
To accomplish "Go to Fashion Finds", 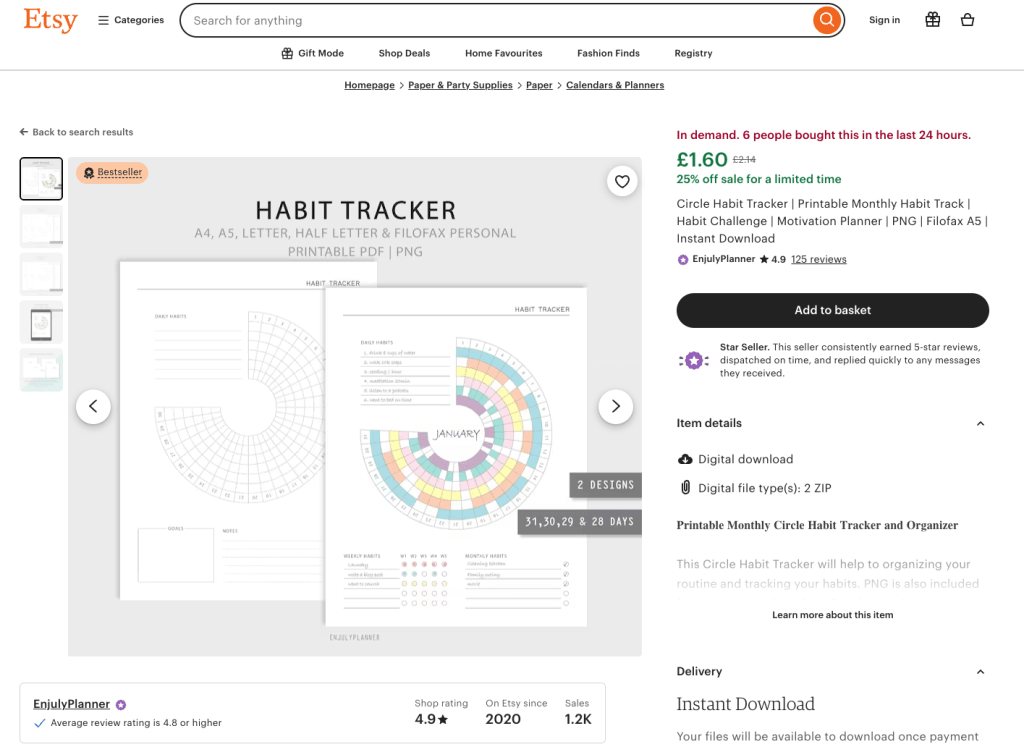I will coord(608,53).
